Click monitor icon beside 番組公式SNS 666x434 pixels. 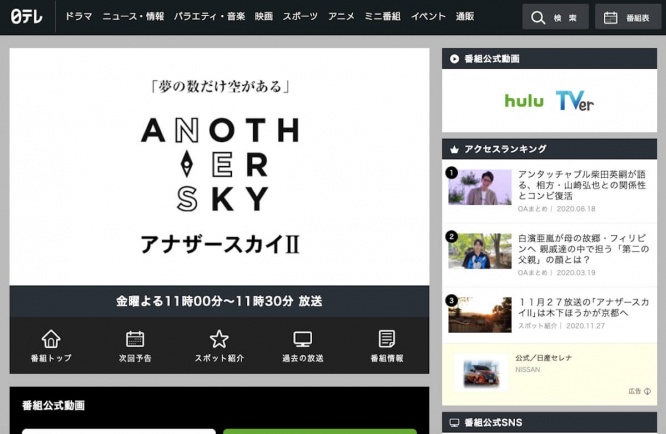pyautogui.click(x=454, y=423)
